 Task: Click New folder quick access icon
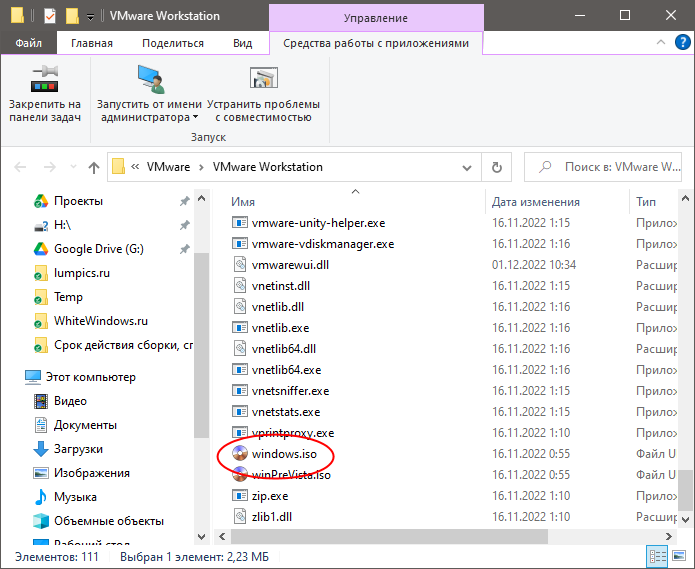coord(72,16)
